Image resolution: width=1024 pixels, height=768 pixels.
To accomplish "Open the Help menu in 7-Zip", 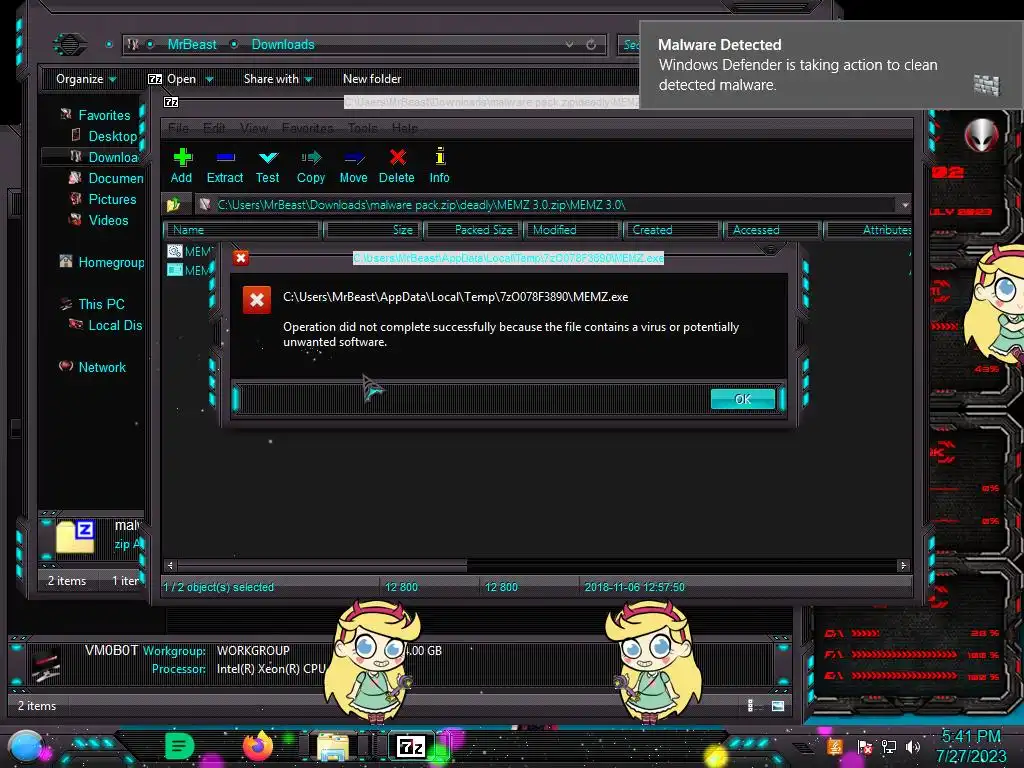I will [x=404, y=128].
